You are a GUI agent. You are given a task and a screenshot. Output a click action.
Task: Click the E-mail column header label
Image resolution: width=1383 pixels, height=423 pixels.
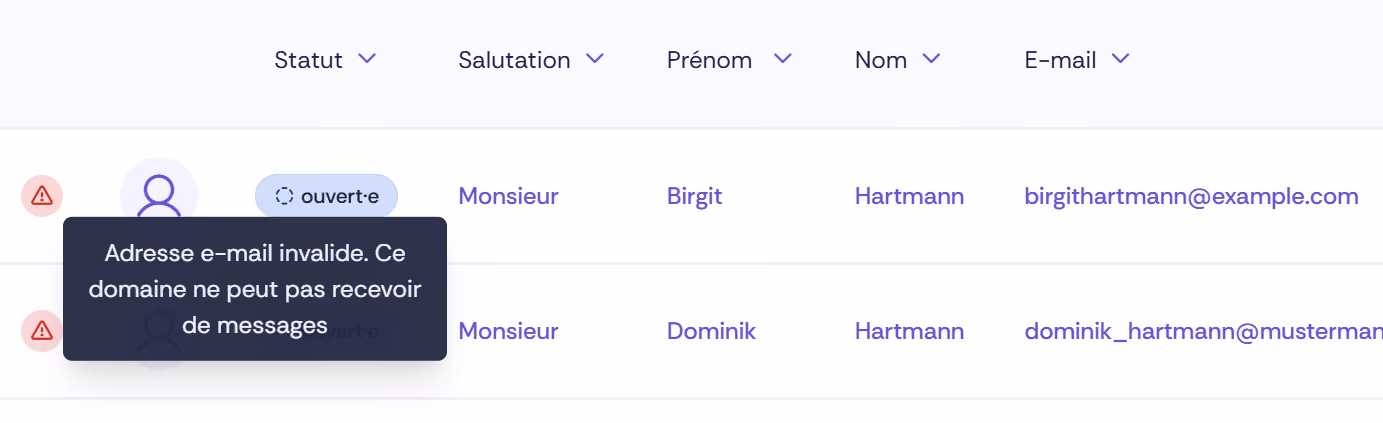coord(1061,60)
